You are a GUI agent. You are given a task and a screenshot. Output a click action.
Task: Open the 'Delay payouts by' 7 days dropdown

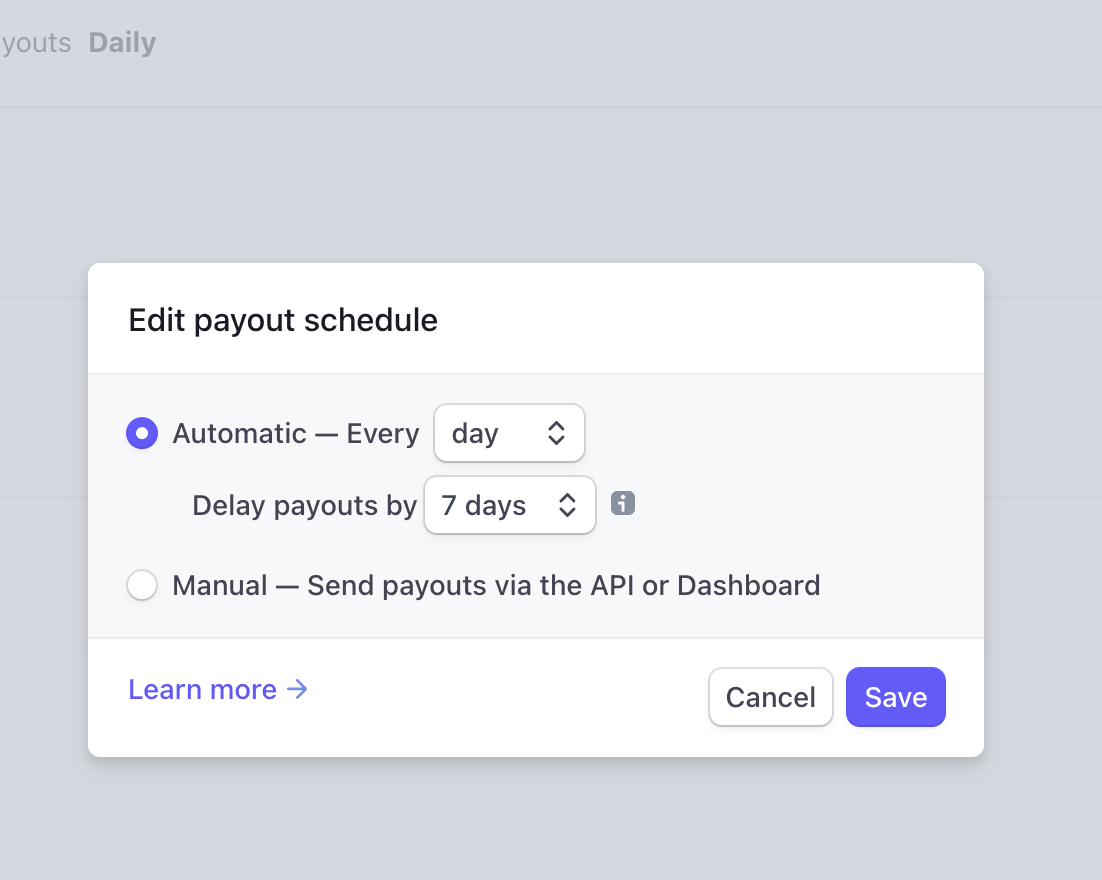point(509,505)
